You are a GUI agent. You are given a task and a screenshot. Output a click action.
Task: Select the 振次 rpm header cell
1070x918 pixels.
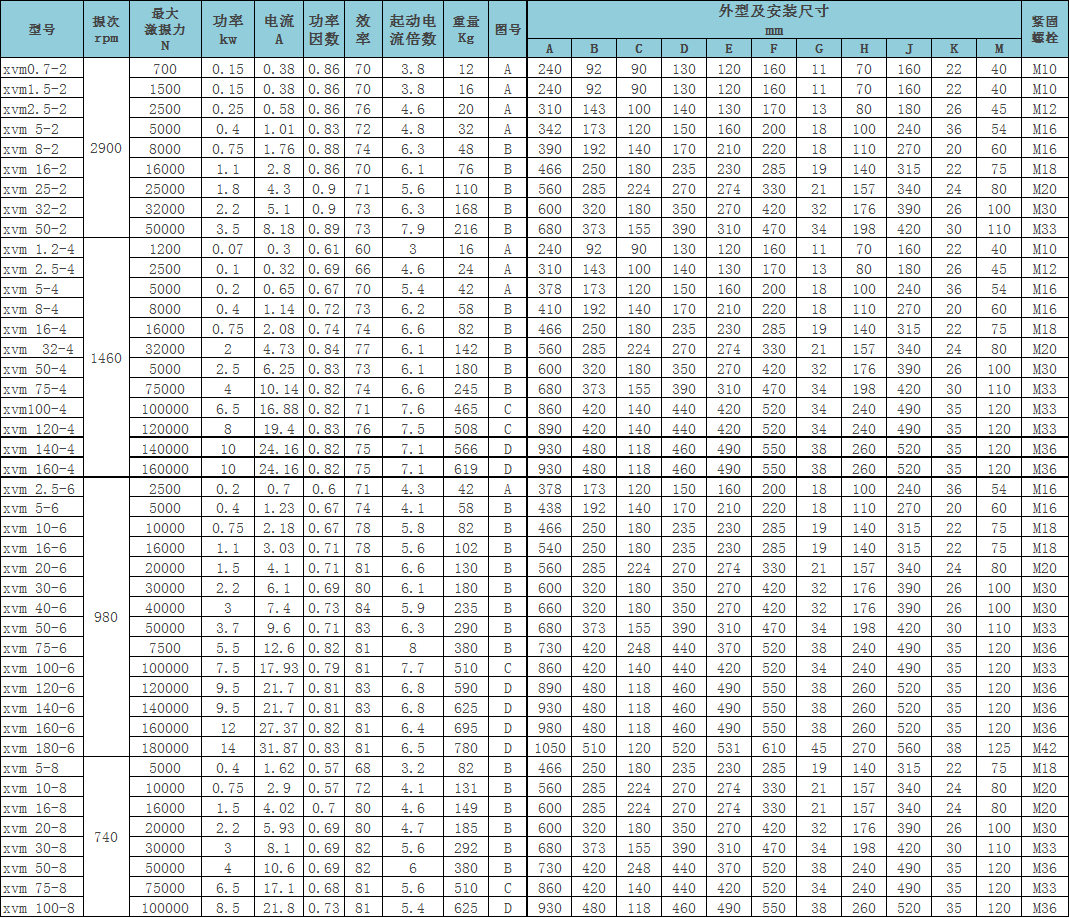coord(105,30)
